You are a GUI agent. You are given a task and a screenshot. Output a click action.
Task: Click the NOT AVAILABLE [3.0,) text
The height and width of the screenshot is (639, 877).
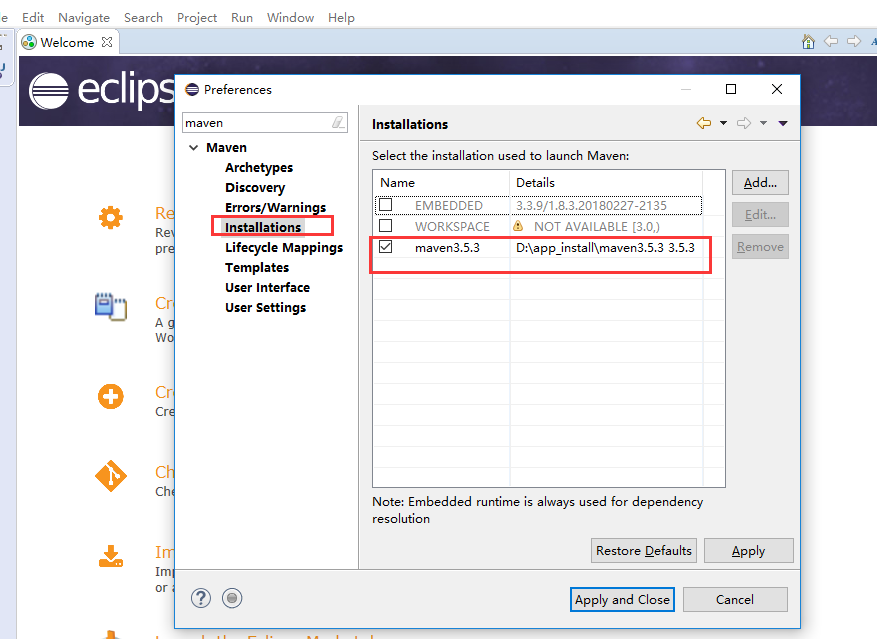[x=597, y=227]
